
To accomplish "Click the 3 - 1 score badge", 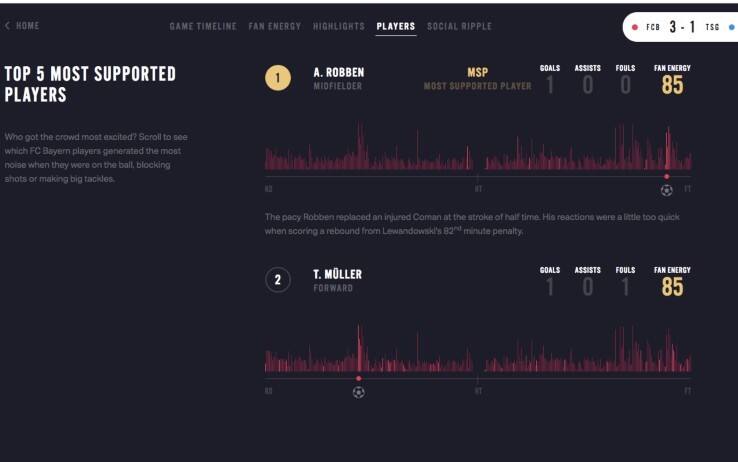I will (x=684, y=27).
